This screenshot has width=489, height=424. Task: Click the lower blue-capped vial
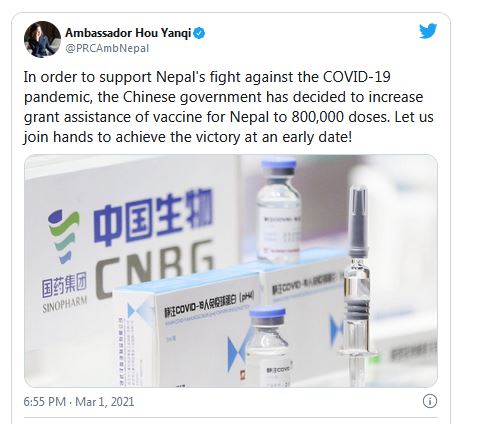coord(268,347)
